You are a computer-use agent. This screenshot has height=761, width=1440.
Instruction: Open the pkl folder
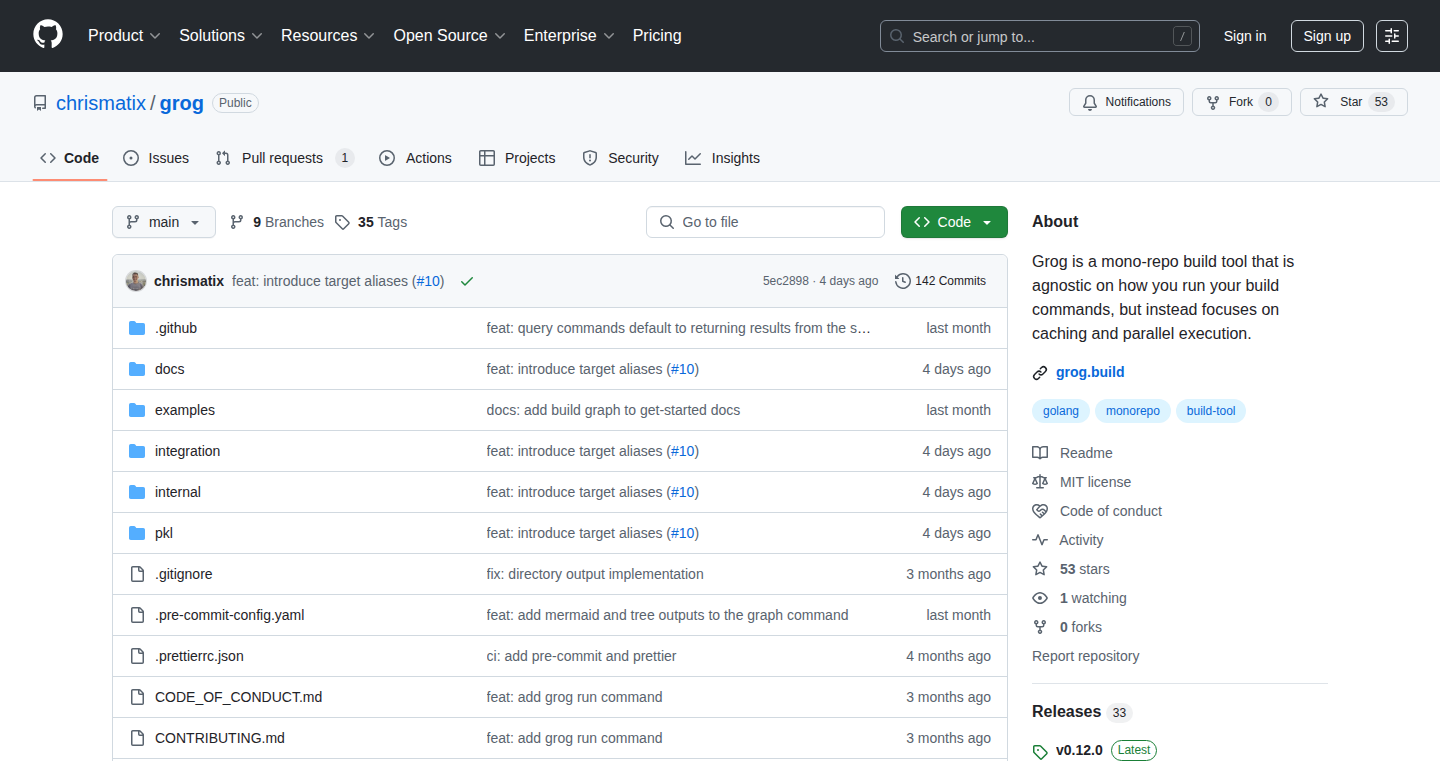(x=164, y=533)
